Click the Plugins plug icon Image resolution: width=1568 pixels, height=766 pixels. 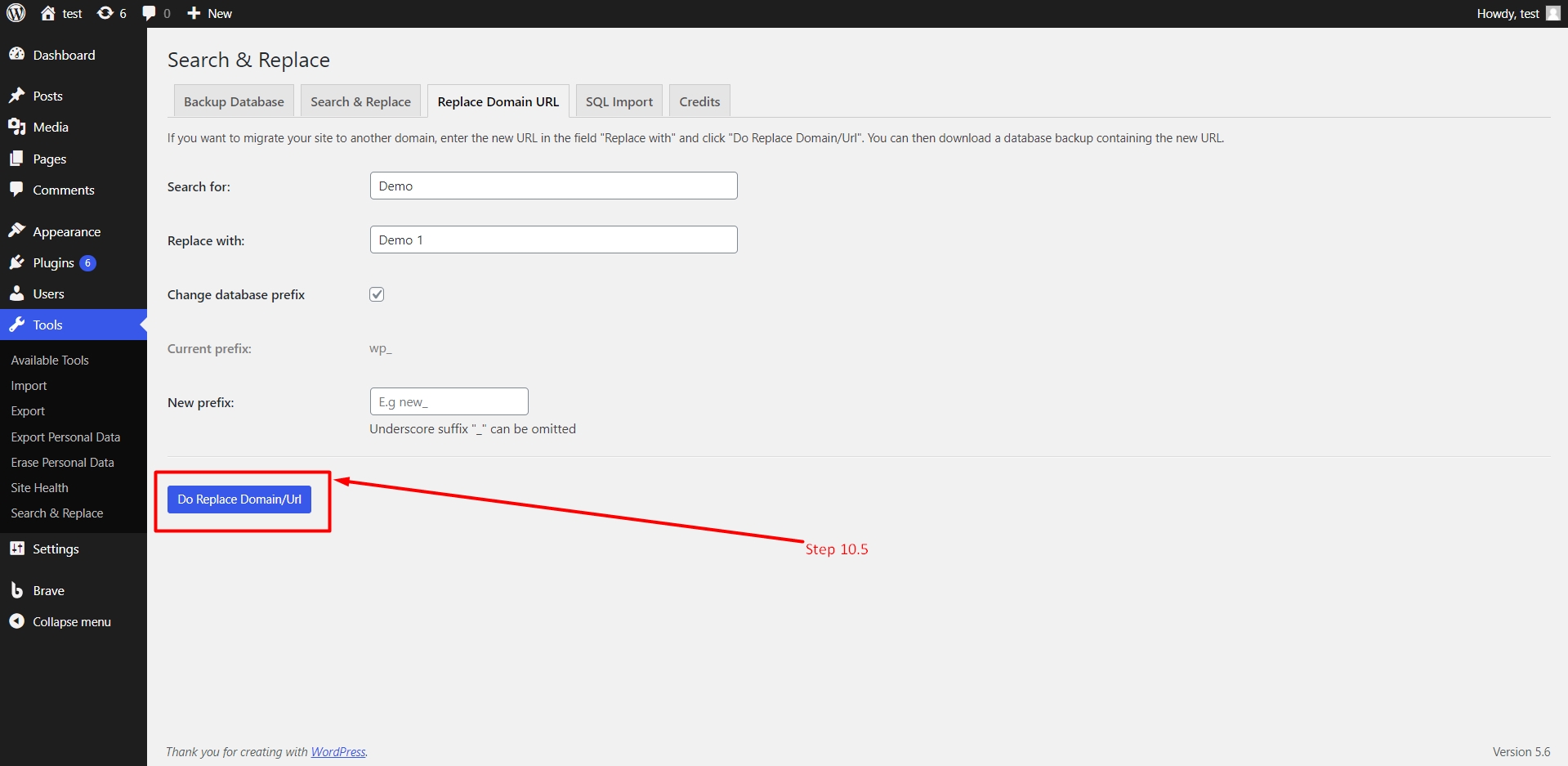(x=16, y=262)
